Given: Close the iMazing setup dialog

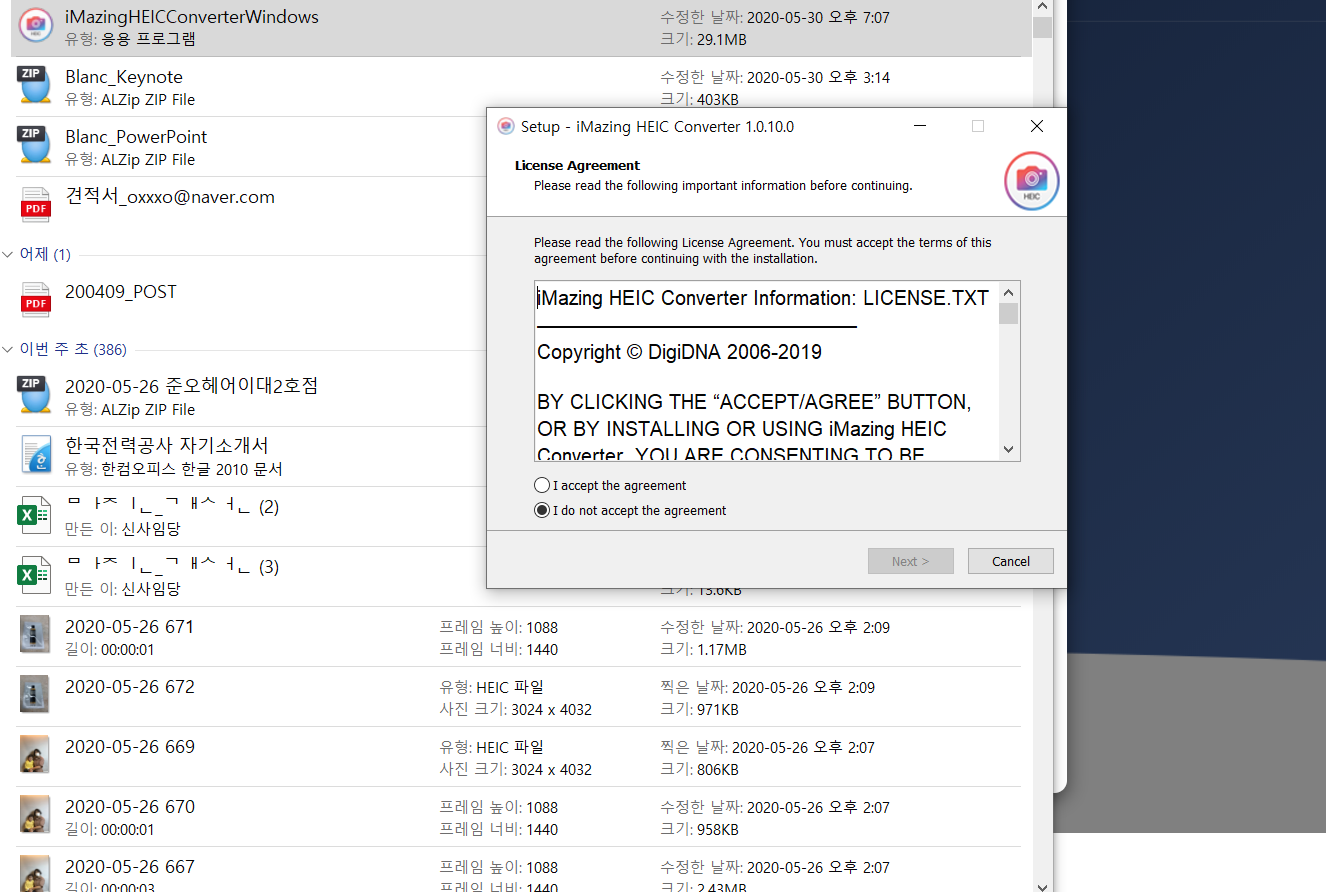Looking at the screenshot, I should (x=1037, y=126).
